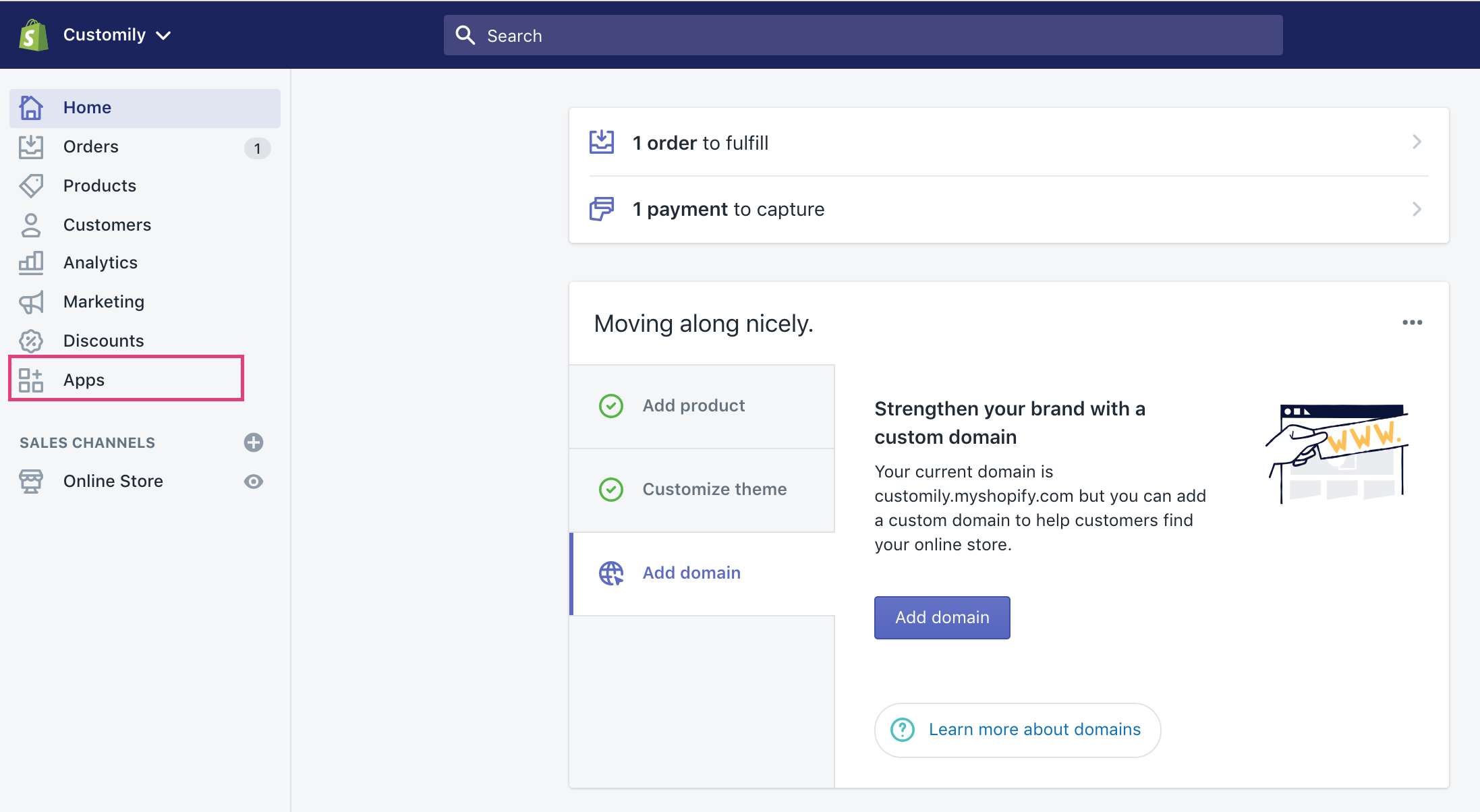Select the Discounts percent badge icon
The width and height of the screenshot is (1480, 812).
tap(31, 341)
